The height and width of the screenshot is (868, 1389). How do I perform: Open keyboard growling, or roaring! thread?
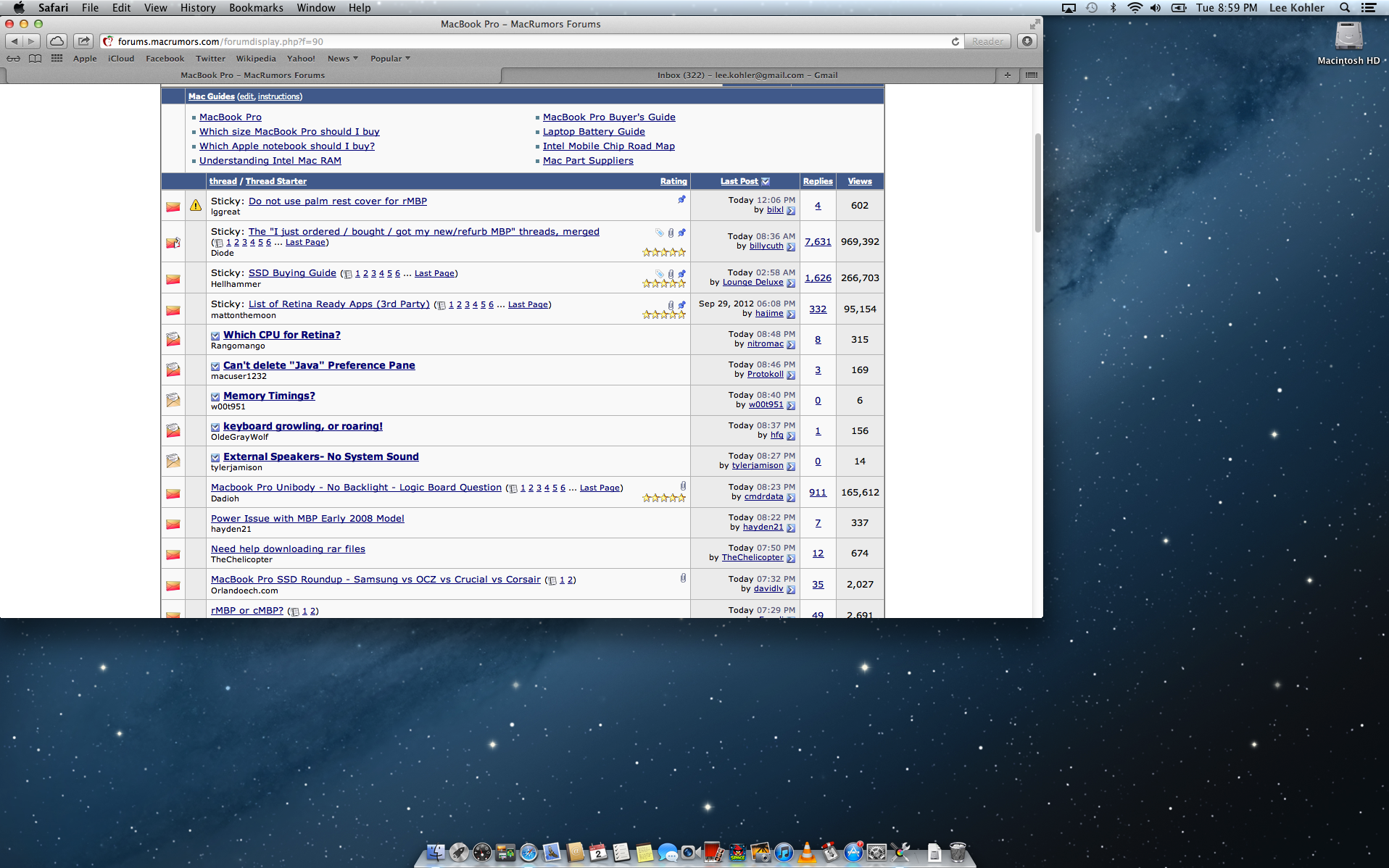pyautogui.click(x=303, y=426)
